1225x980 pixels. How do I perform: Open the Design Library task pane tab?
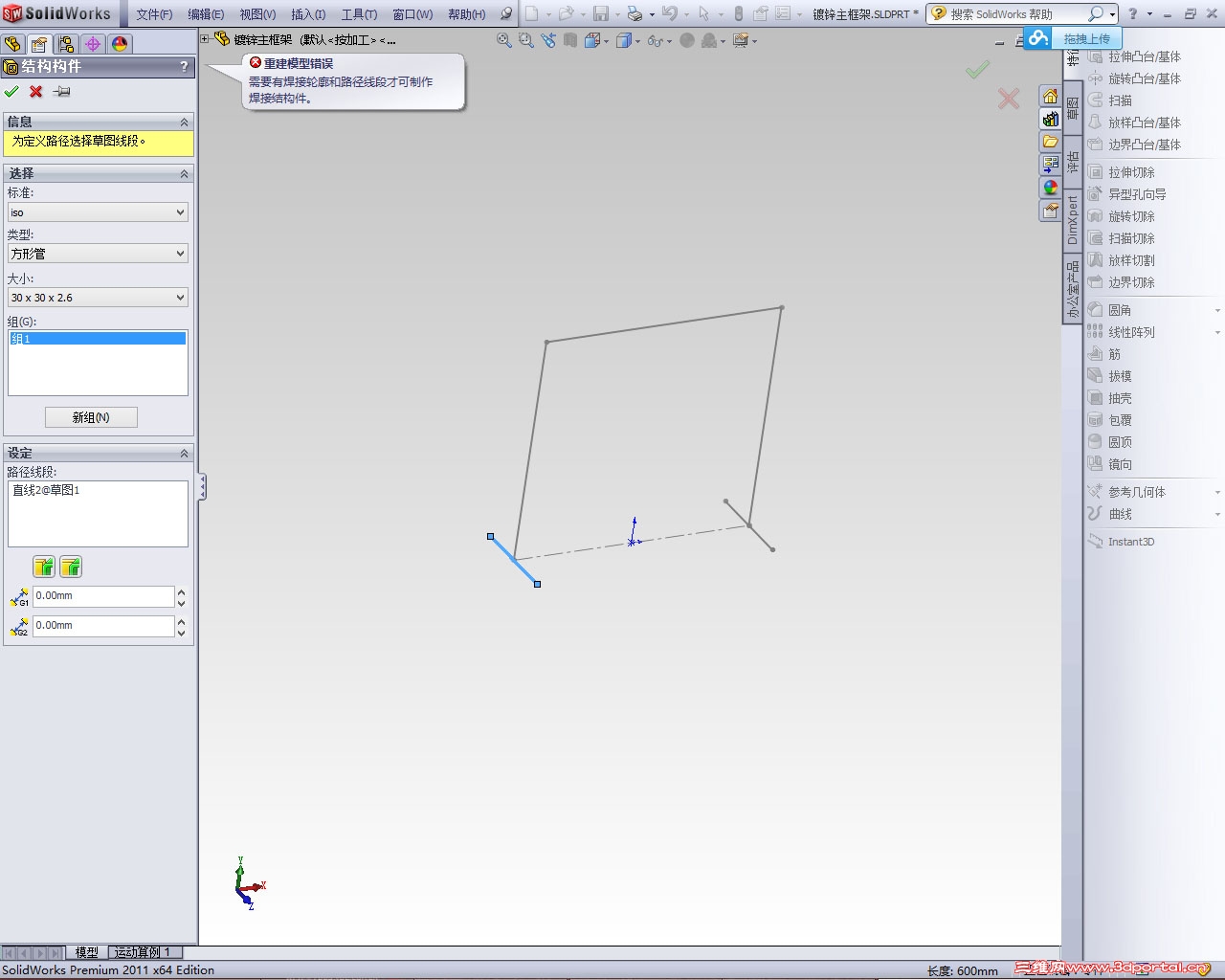[1050, 119]
